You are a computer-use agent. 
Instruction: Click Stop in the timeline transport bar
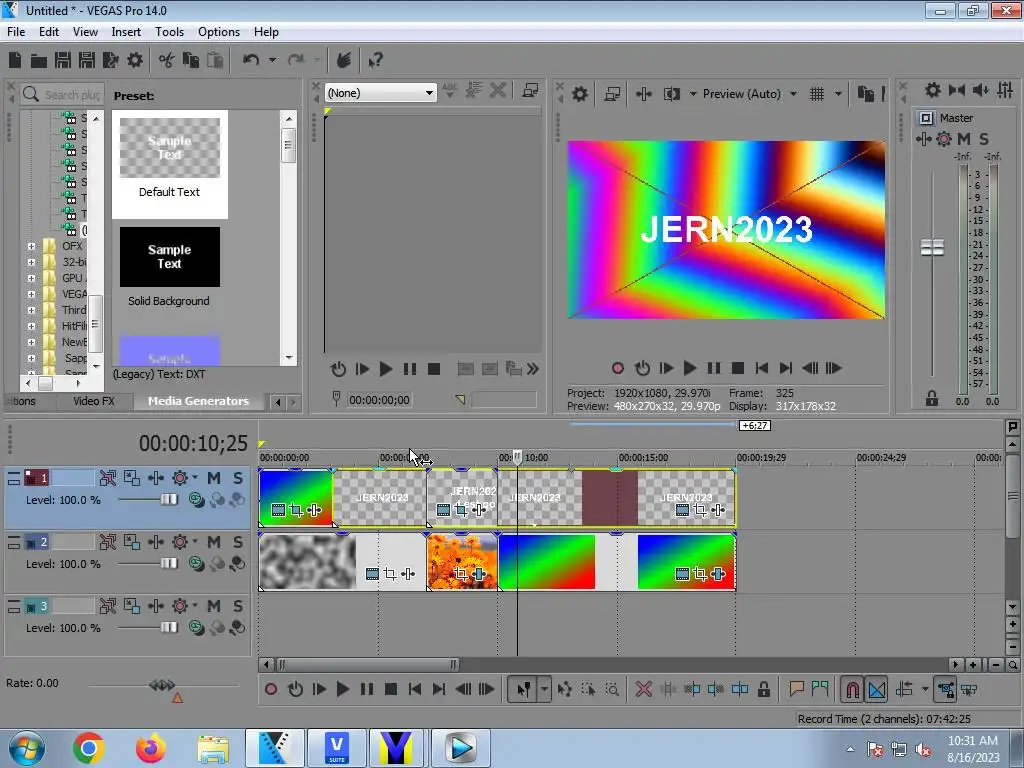pos(391,689)
